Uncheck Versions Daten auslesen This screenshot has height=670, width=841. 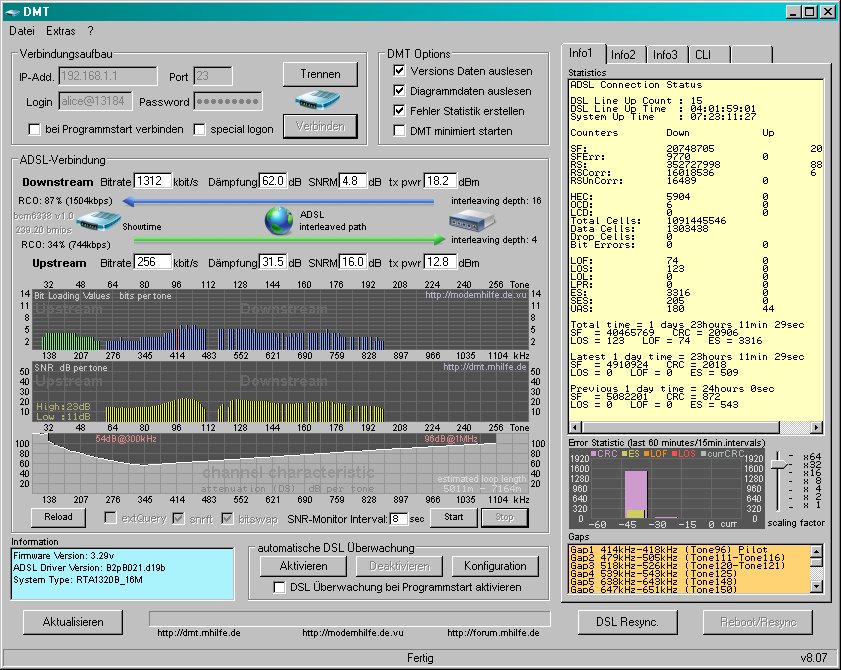pyautogui.click(x=400, y=71)
